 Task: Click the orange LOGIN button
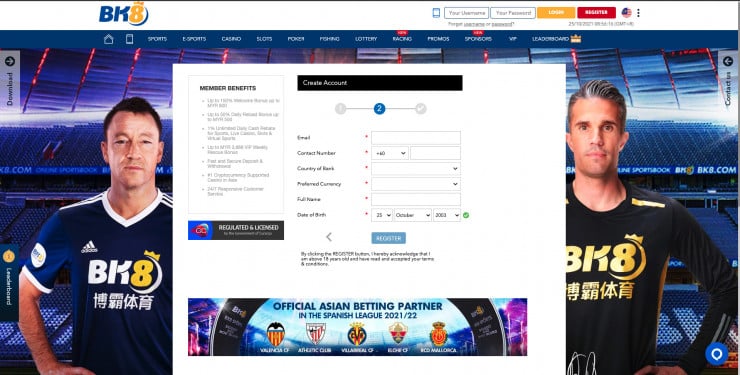click(556, 13)
